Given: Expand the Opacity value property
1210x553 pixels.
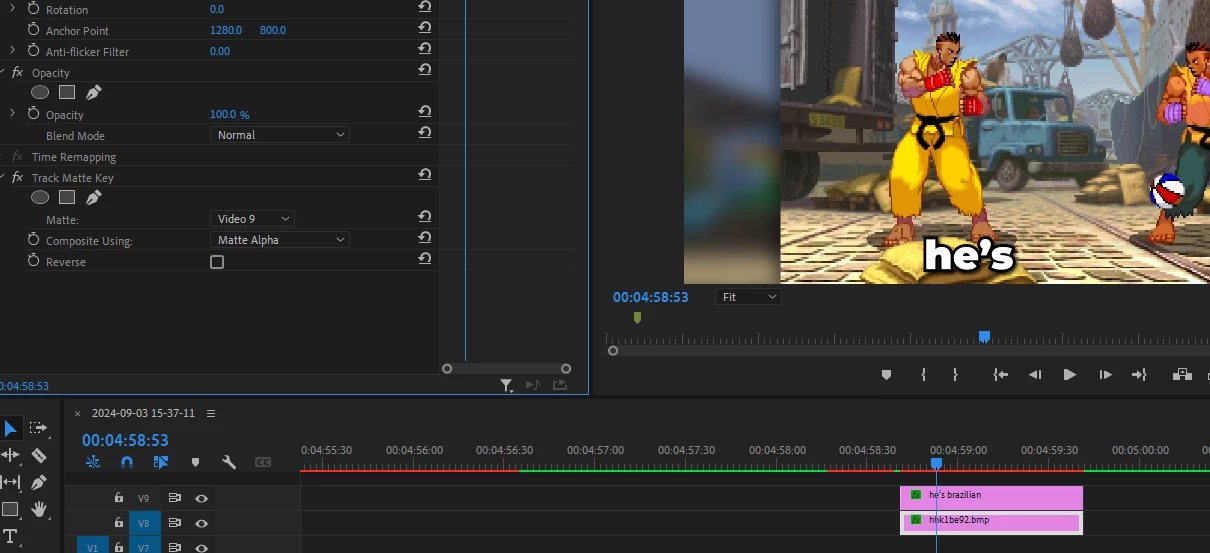Looking at the screenshot, I should click(12, 114).
